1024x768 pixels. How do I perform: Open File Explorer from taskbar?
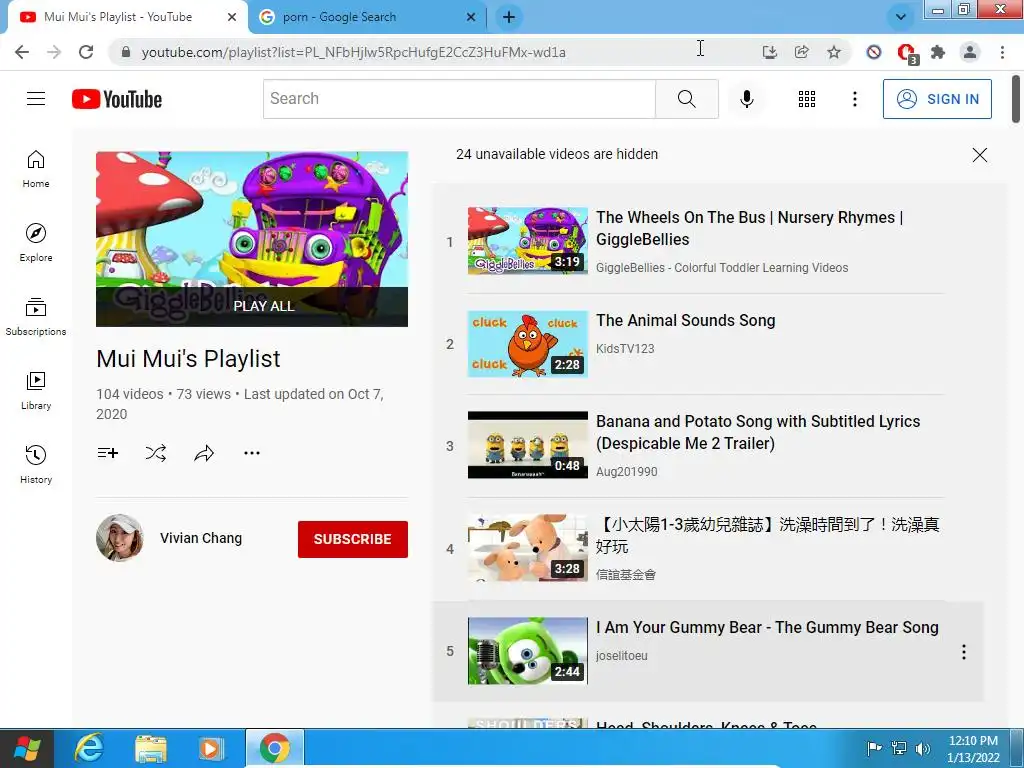pos(151,748)
